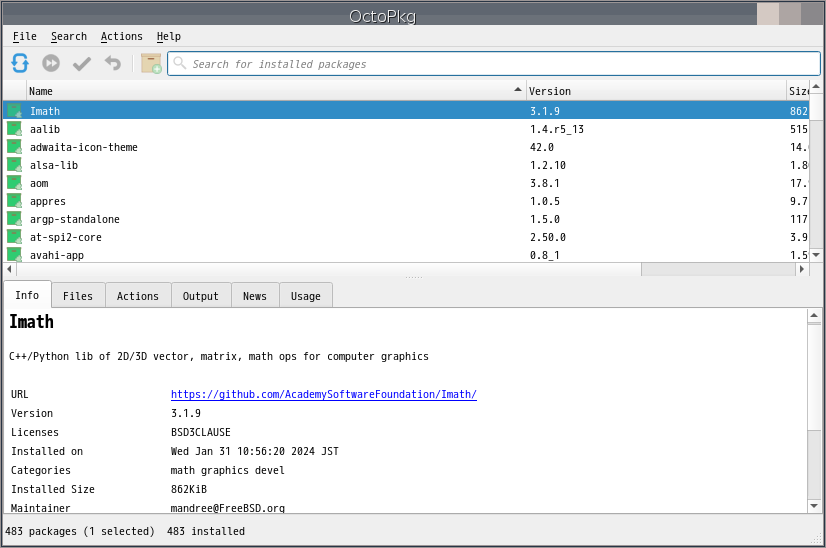Select the alsa-lib package row
The height and width of the screenshot is (548, 826).
406,164
